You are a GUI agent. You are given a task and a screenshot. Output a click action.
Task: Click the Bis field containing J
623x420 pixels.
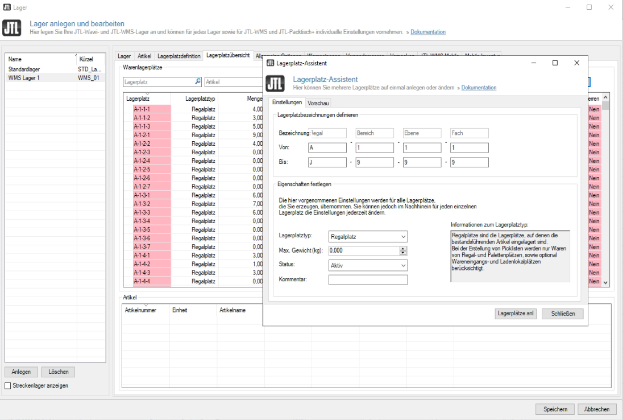(327, 162)
